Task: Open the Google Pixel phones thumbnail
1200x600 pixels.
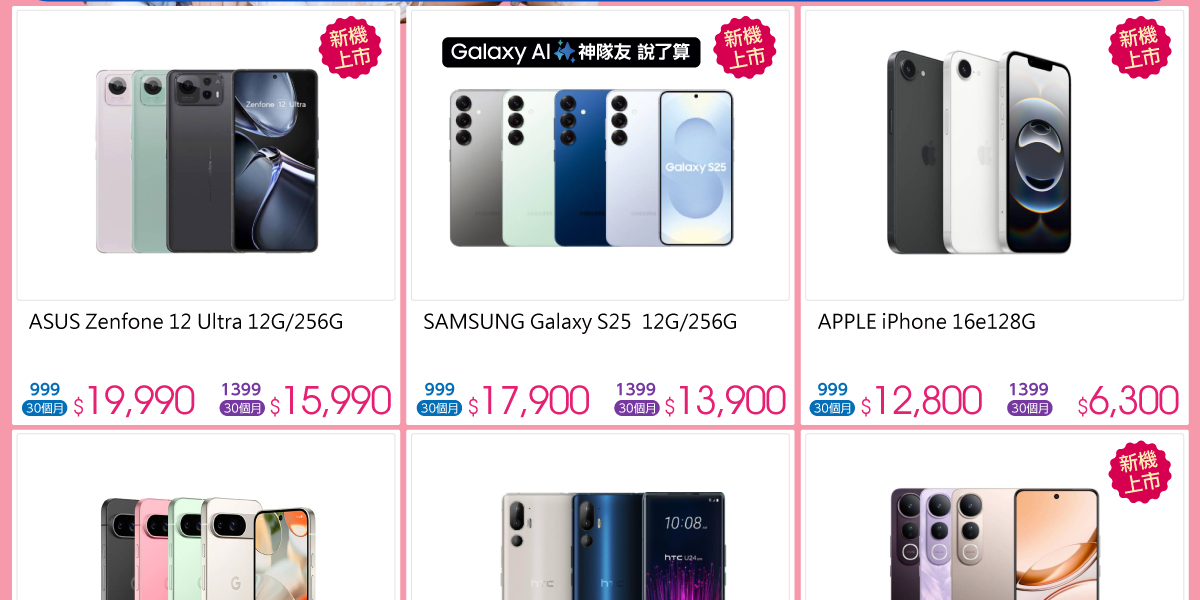Action: [x=208, y=548]
